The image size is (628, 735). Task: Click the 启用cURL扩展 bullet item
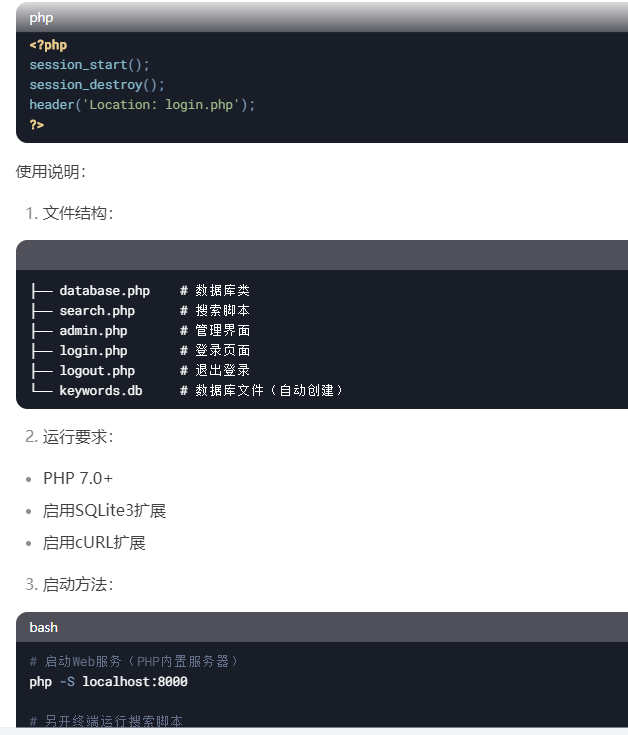(x=94, y=543)
